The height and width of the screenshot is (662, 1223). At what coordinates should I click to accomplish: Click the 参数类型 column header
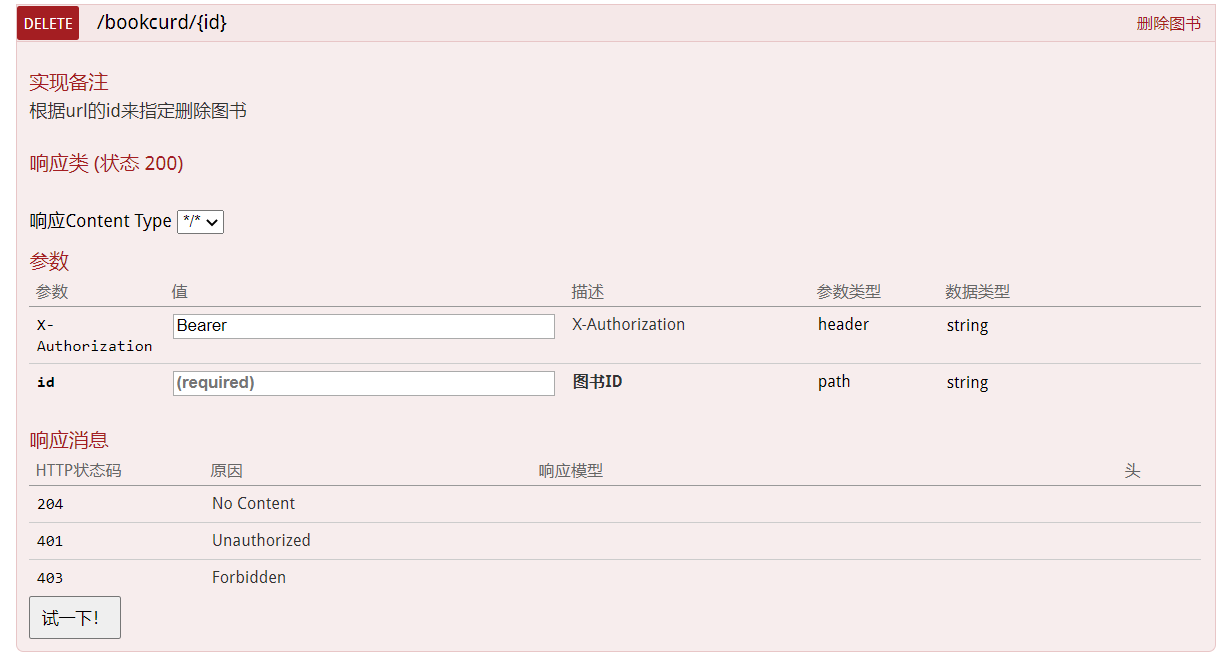click(849, 292)
